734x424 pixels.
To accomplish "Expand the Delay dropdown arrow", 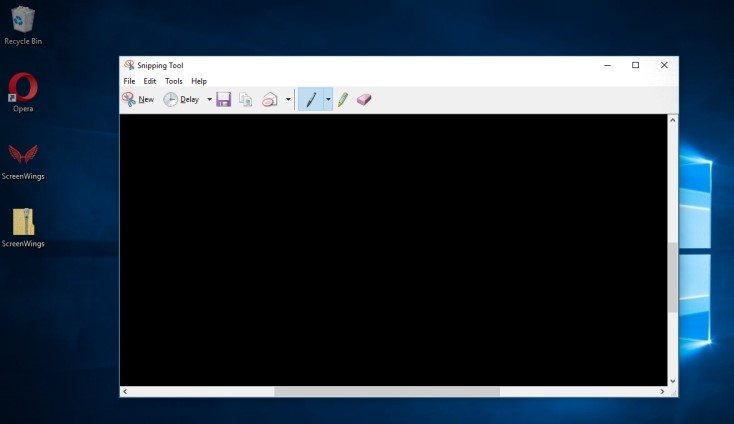I will tap(209, 100).
